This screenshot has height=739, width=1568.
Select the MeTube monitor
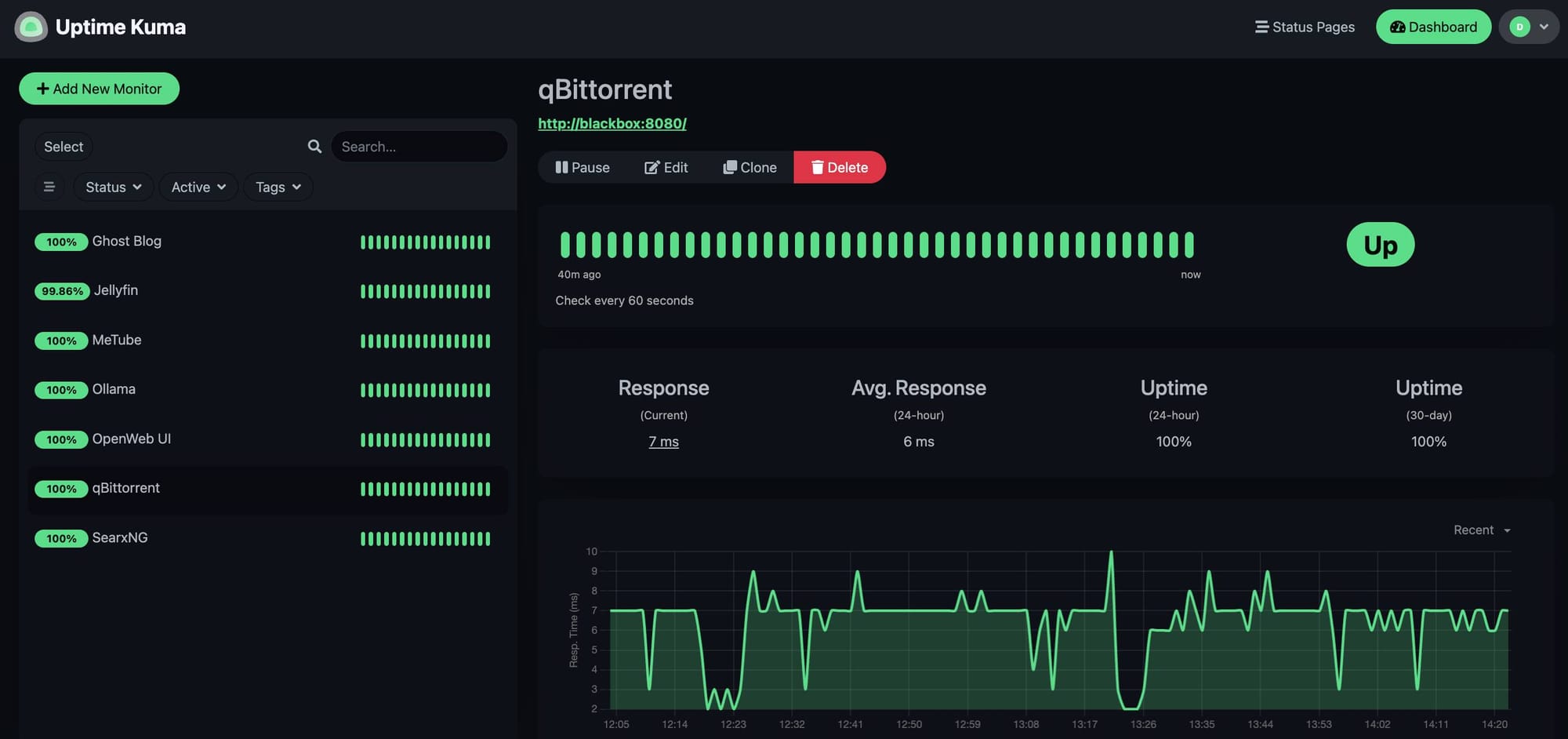[268, 340]
